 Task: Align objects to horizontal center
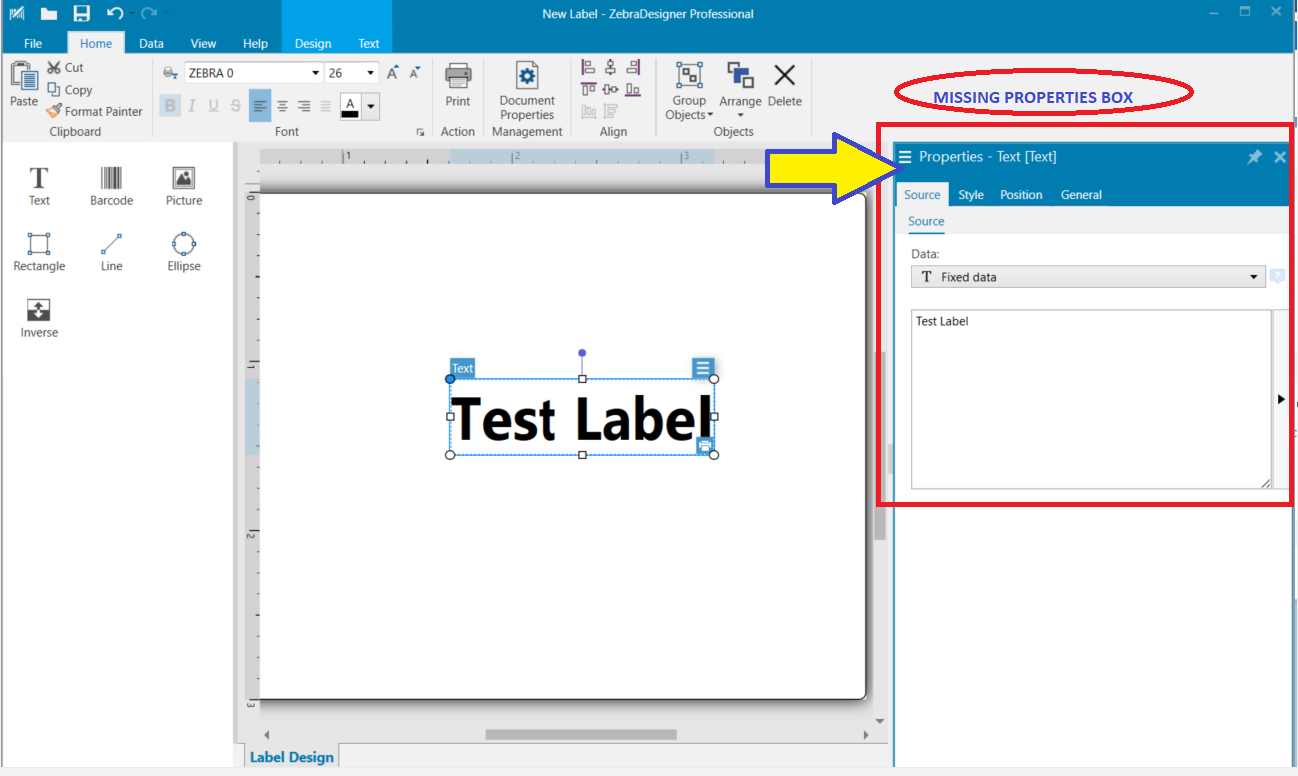point(610,68)
